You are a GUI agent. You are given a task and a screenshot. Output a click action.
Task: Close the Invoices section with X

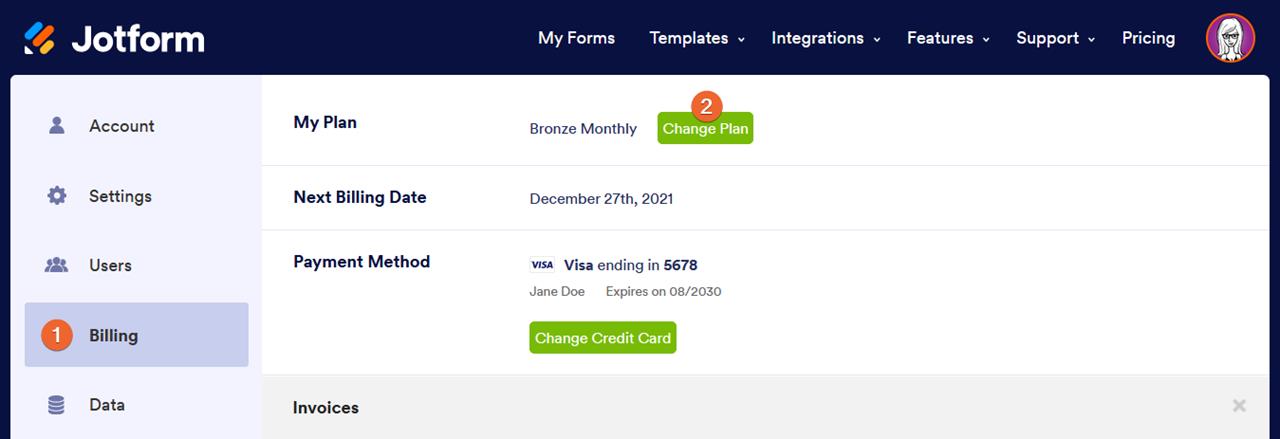pos(1239,406)
